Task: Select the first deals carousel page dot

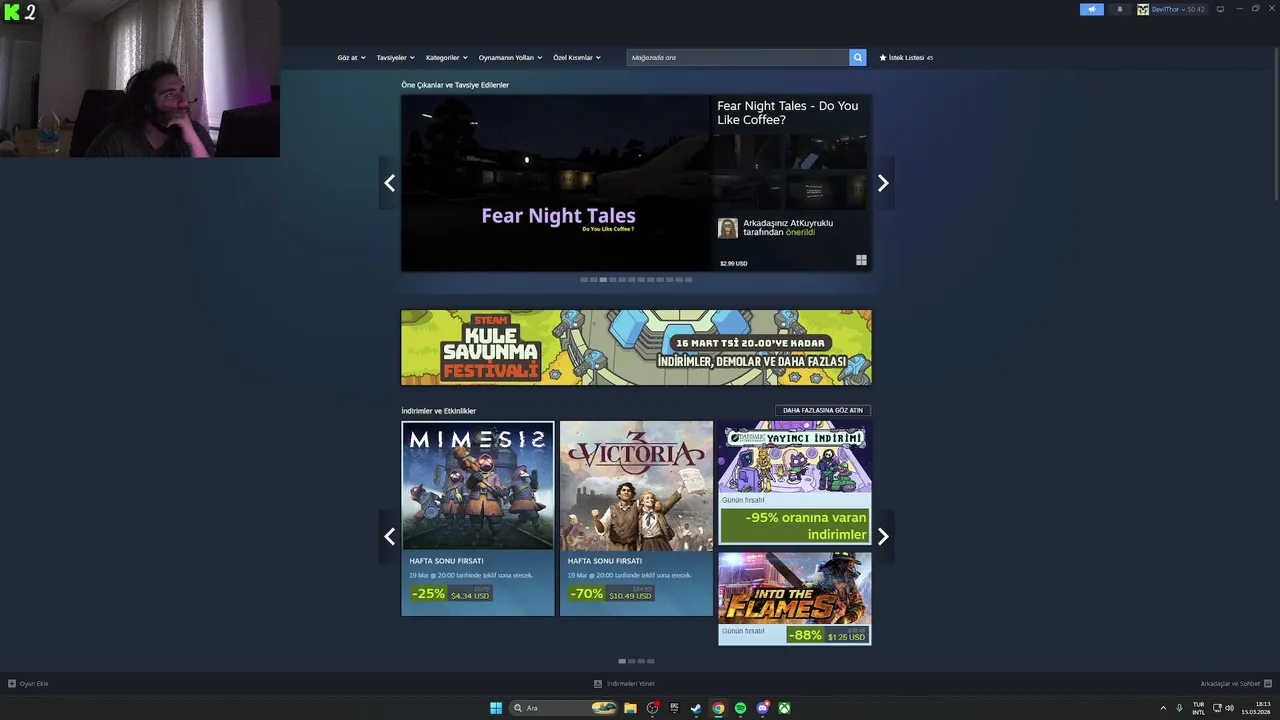Action: click(x=622, y=661)
